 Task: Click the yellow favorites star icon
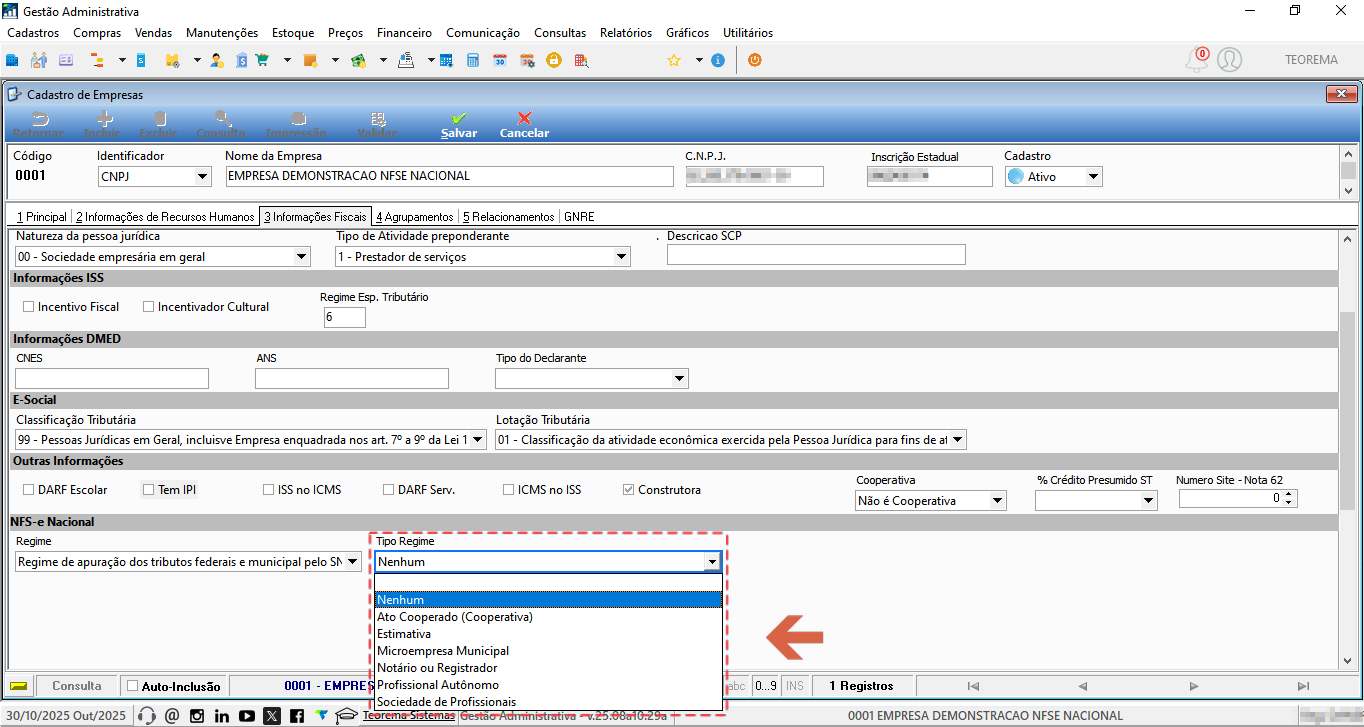674,60
